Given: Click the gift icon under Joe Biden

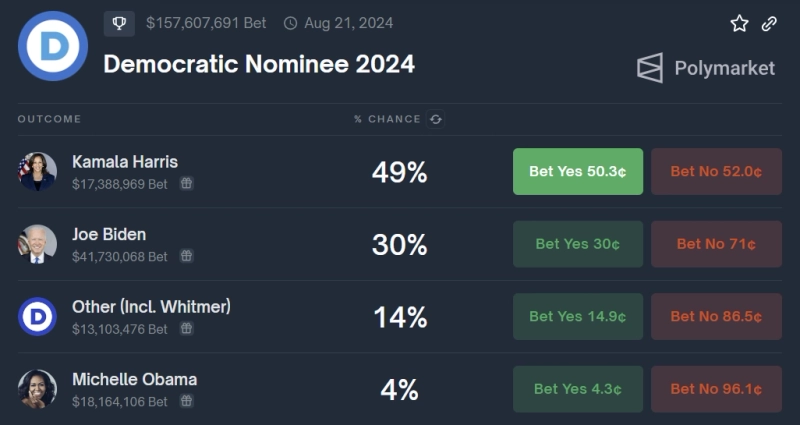Looking at the screenshot, I should pos(187,256).
